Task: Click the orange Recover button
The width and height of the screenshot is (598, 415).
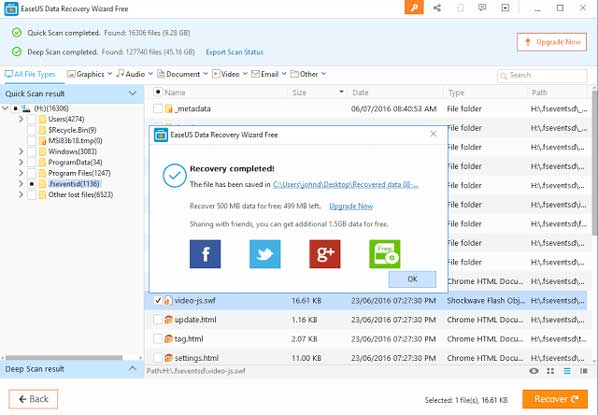Action: pos(555,399)
